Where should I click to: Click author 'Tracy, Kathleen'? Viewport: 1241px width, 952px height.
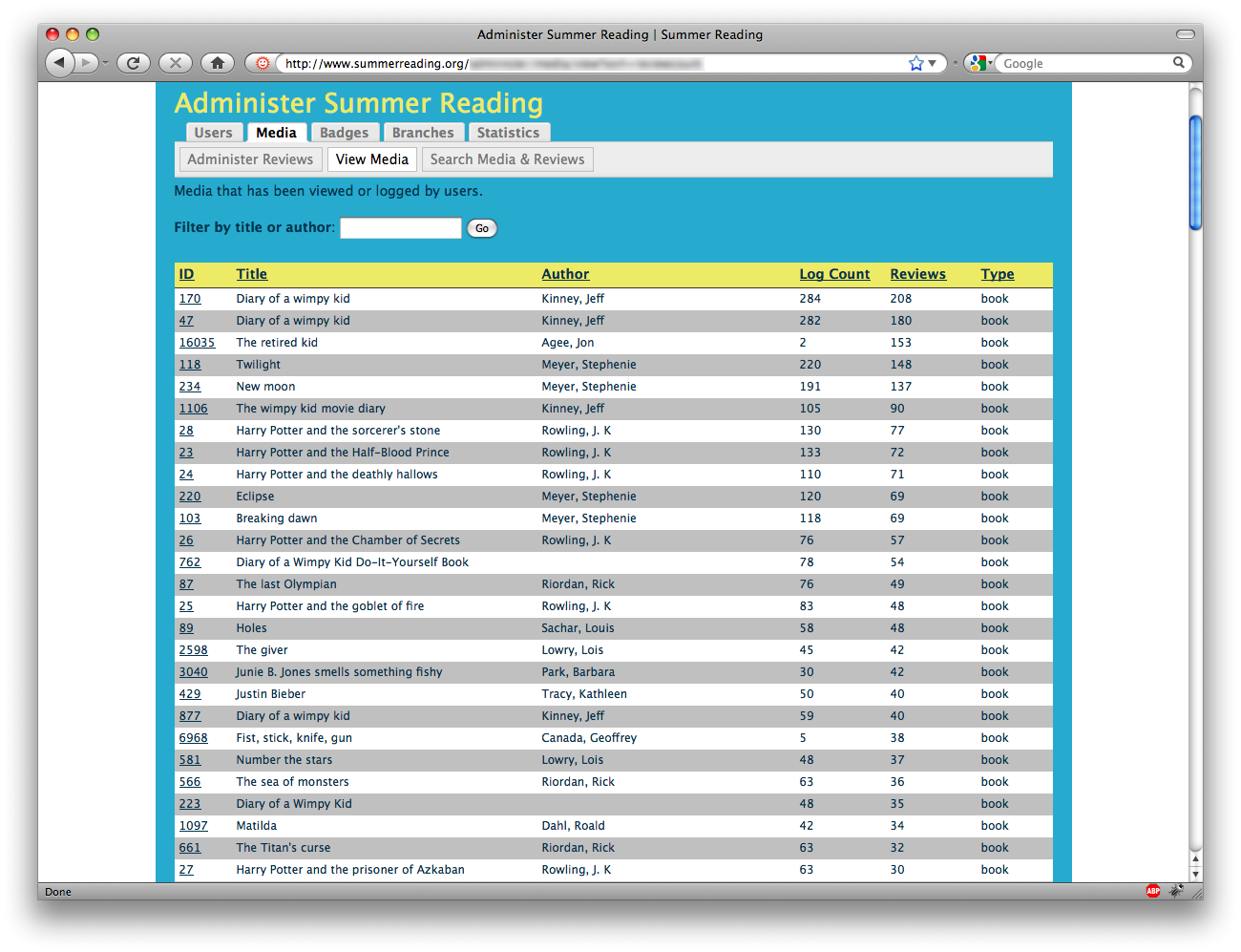click(584, 694)
